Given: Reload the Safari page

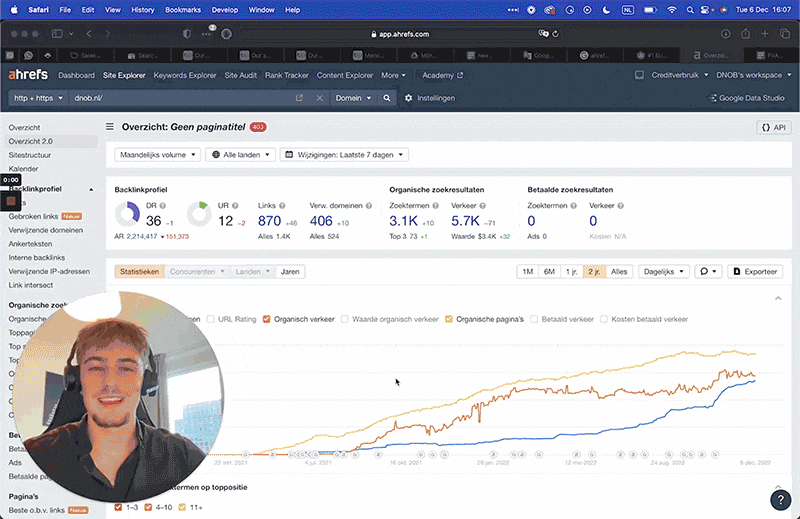Looking at the screenshot, I should coord(556,34).
